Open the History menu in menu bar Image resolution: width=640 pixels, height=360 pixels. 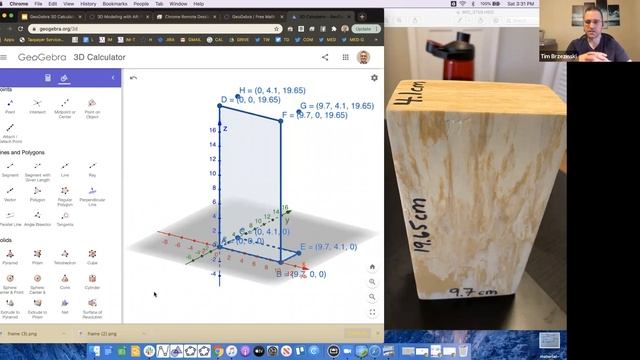(88, 4)
